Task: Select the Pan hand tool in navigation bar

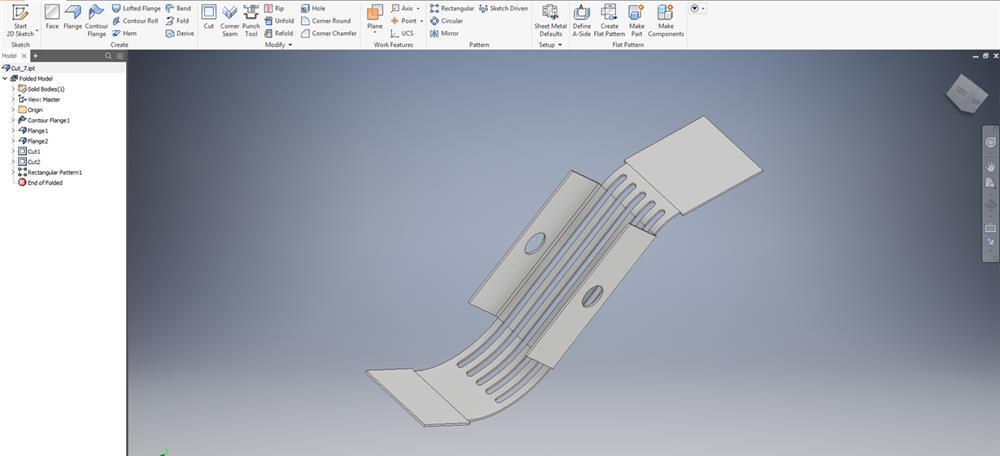Action: click(x=990, y=165)
